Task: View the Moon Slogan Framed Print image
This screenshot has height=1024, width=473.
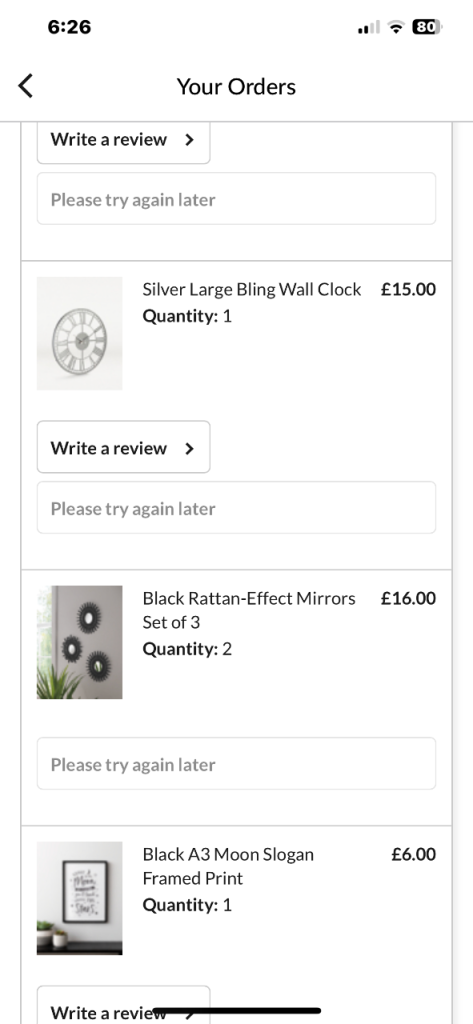Action: [x=80, y=898]
